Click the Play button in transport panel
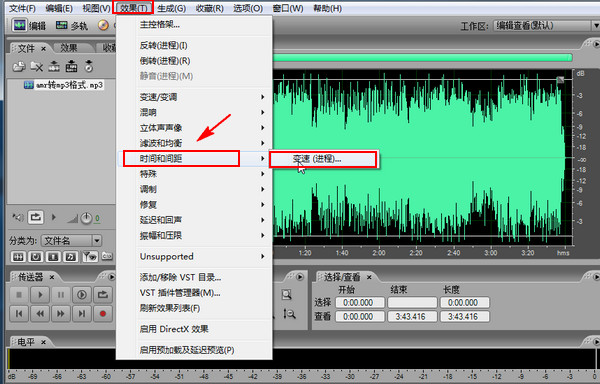Viewport: 600px width, 384px height. (40, 295)
